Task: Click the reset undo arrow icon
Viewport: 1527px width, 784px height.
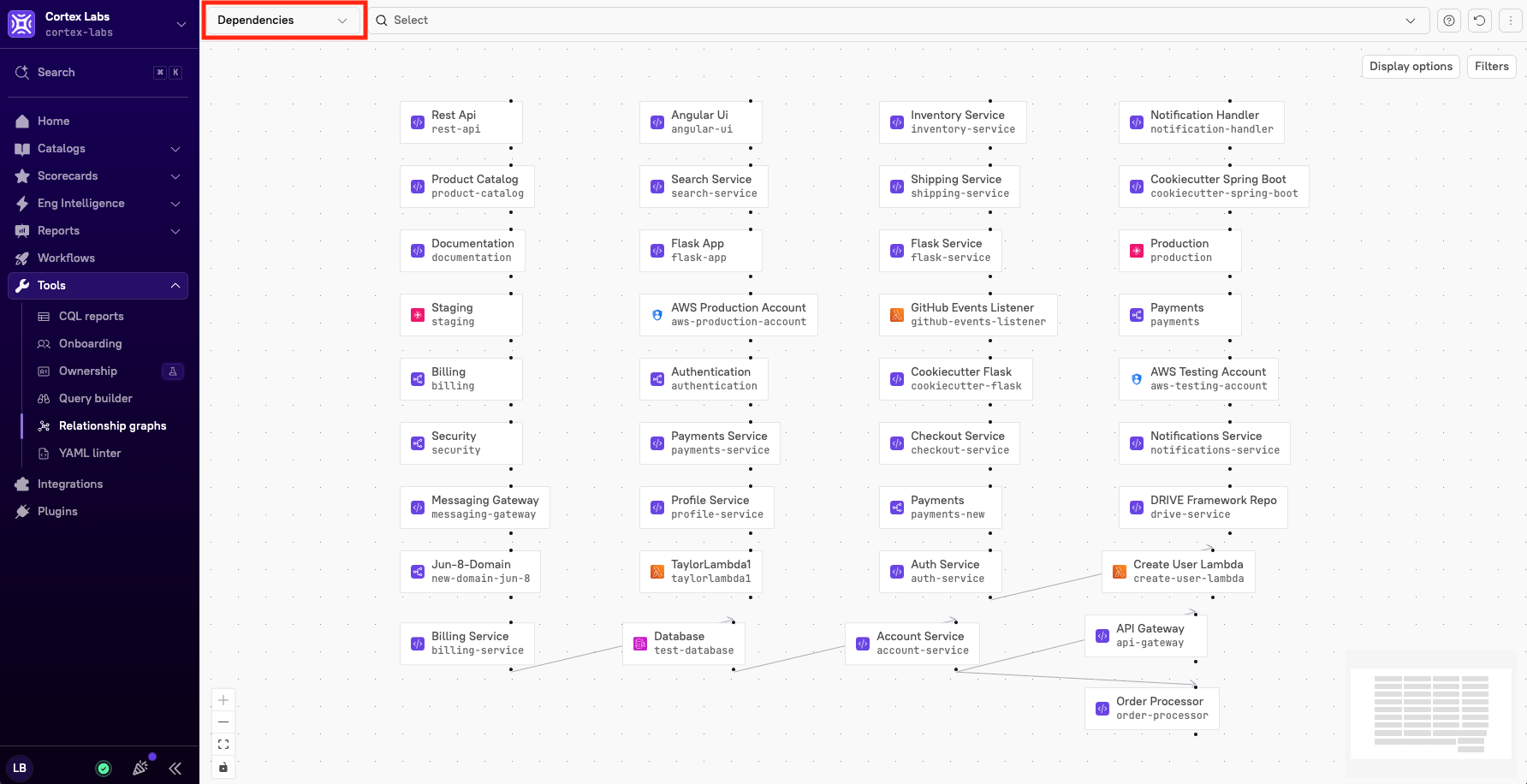Action: click(1479, 21)
